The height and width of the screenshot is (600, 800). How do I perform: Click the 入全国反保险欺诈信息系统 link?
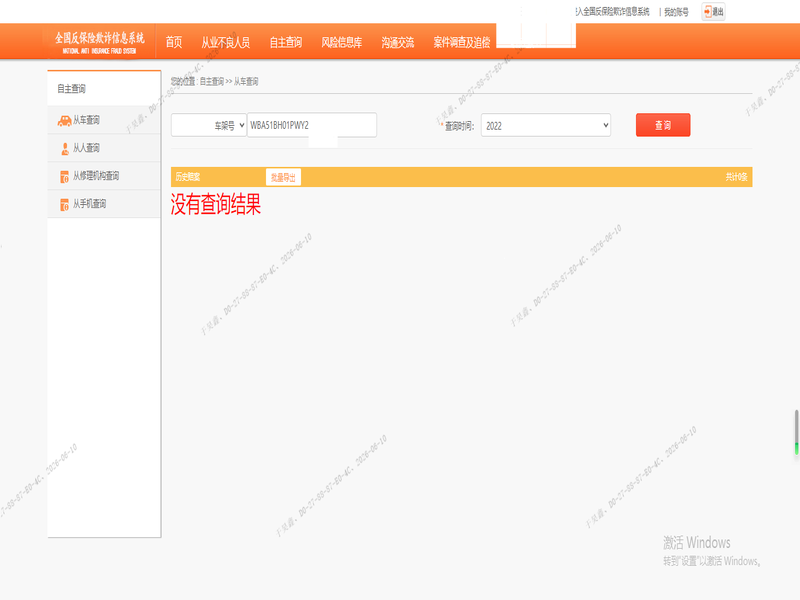coord(612,12)
